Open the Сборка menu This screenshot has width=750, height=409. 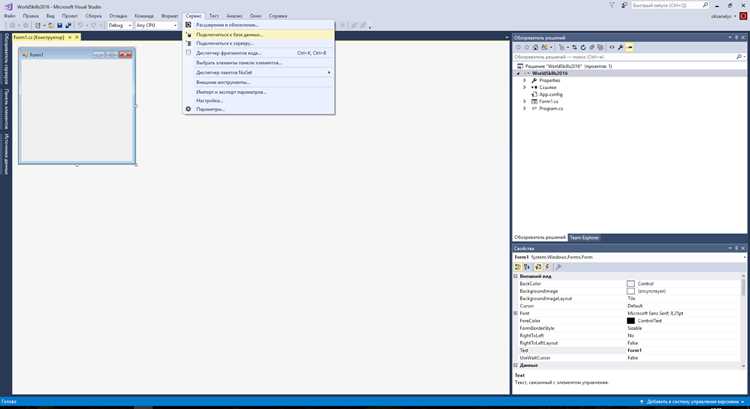(x=93, y=16)
